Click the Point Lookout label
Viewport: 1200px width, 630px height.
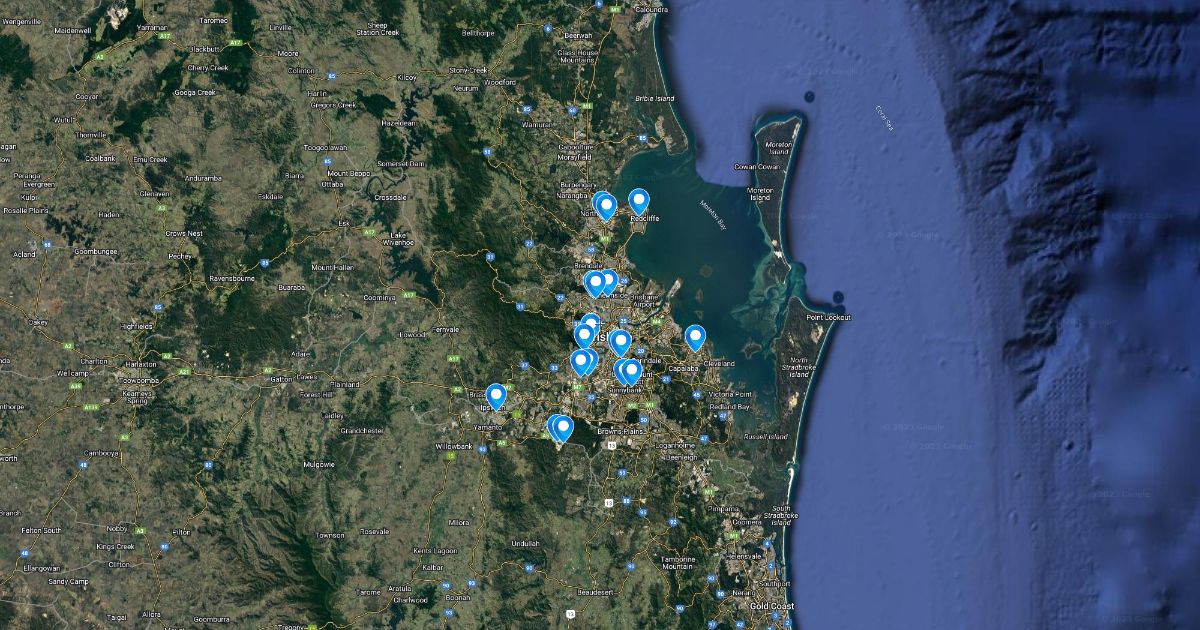(828, 317)
